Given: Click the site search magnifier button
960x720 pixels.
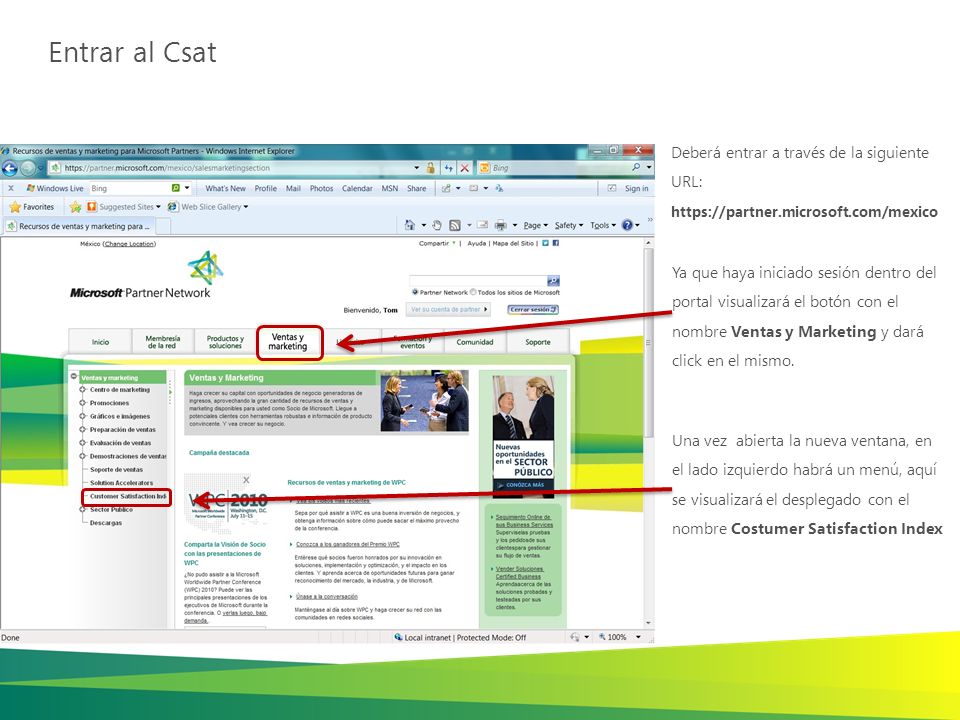Looking at the screenshot, I should coord(553,280).
